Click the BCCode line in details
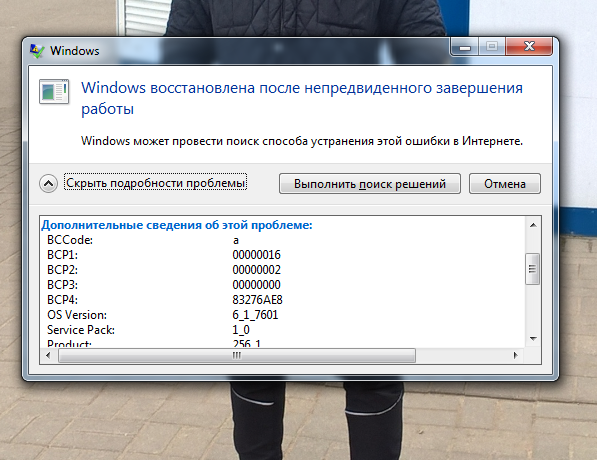 tap(143, 240)
